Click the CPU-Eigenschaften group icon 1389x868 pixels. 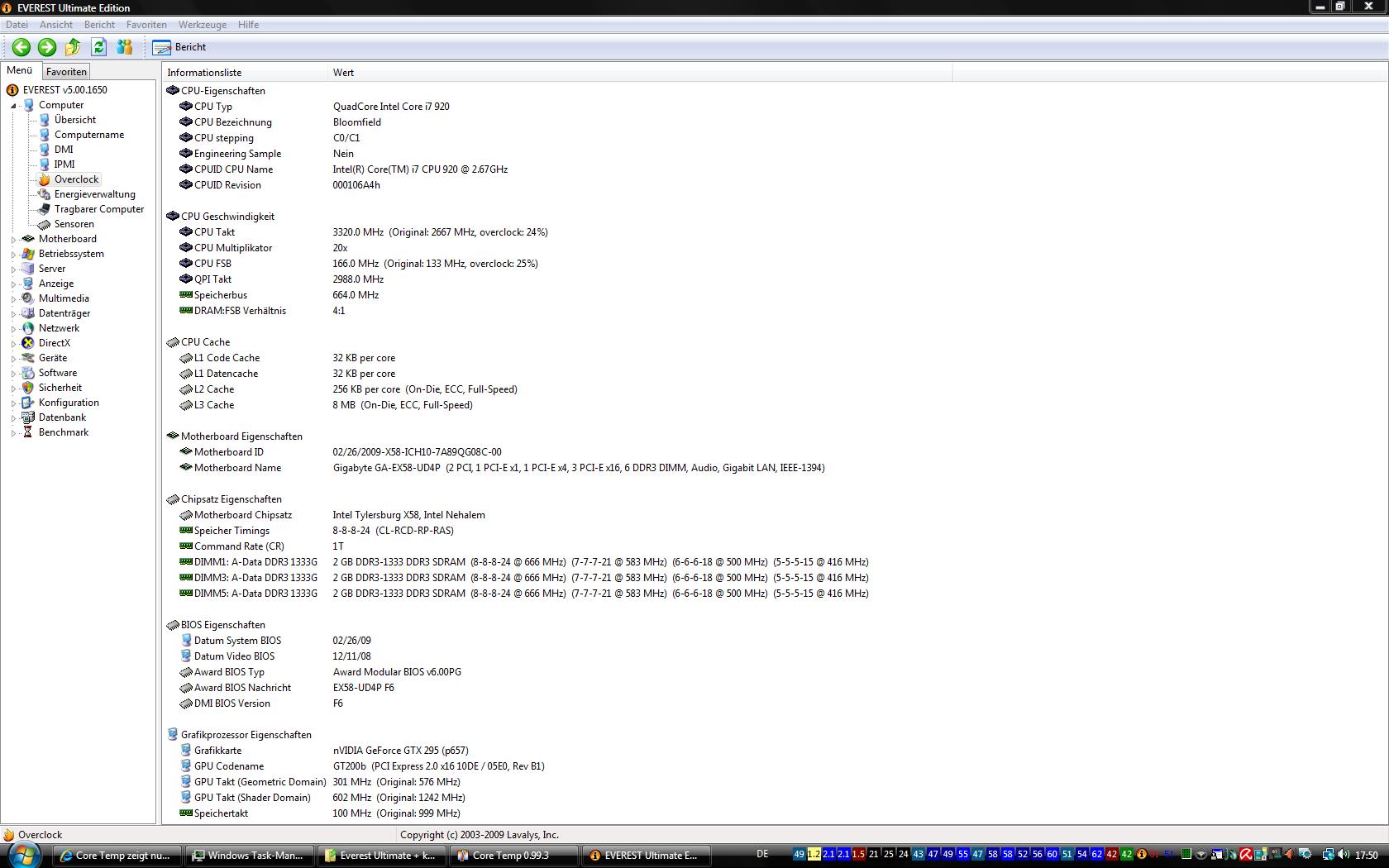[x=173, y=91]
